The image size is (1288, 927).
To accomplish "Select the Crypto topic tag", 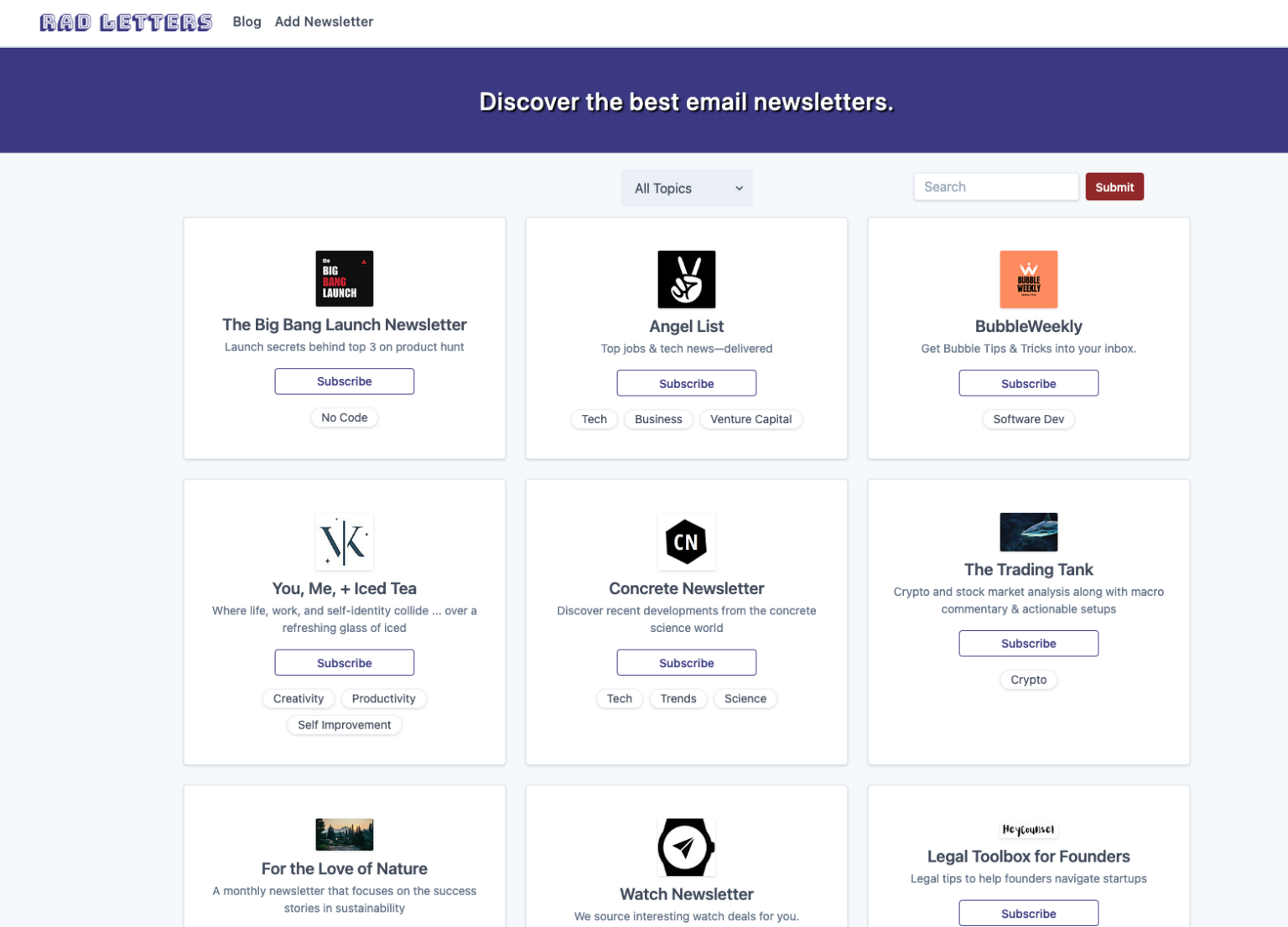I will (1028, 680).
